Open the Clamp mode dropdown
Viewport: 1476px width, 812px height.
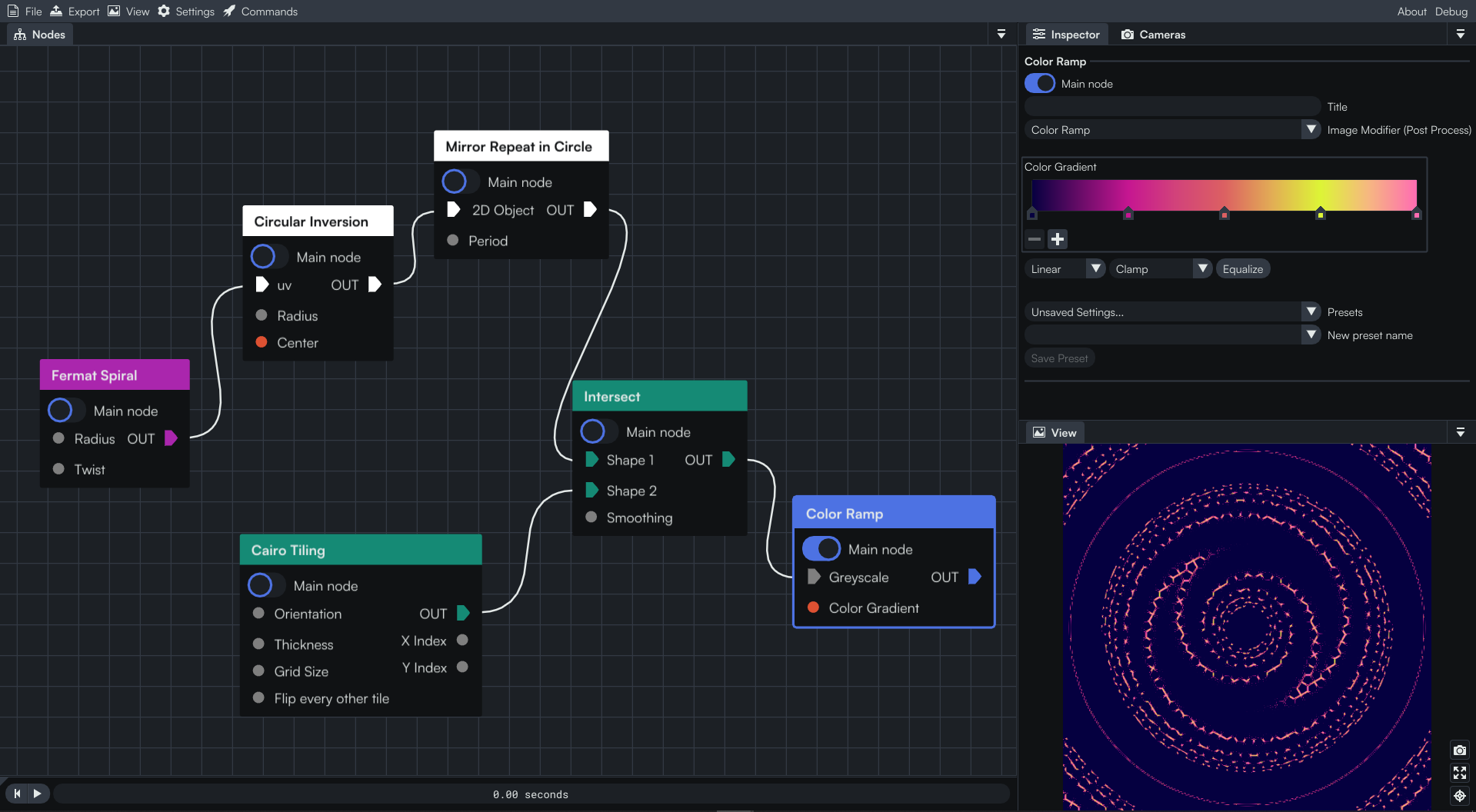click(1161, 268)
